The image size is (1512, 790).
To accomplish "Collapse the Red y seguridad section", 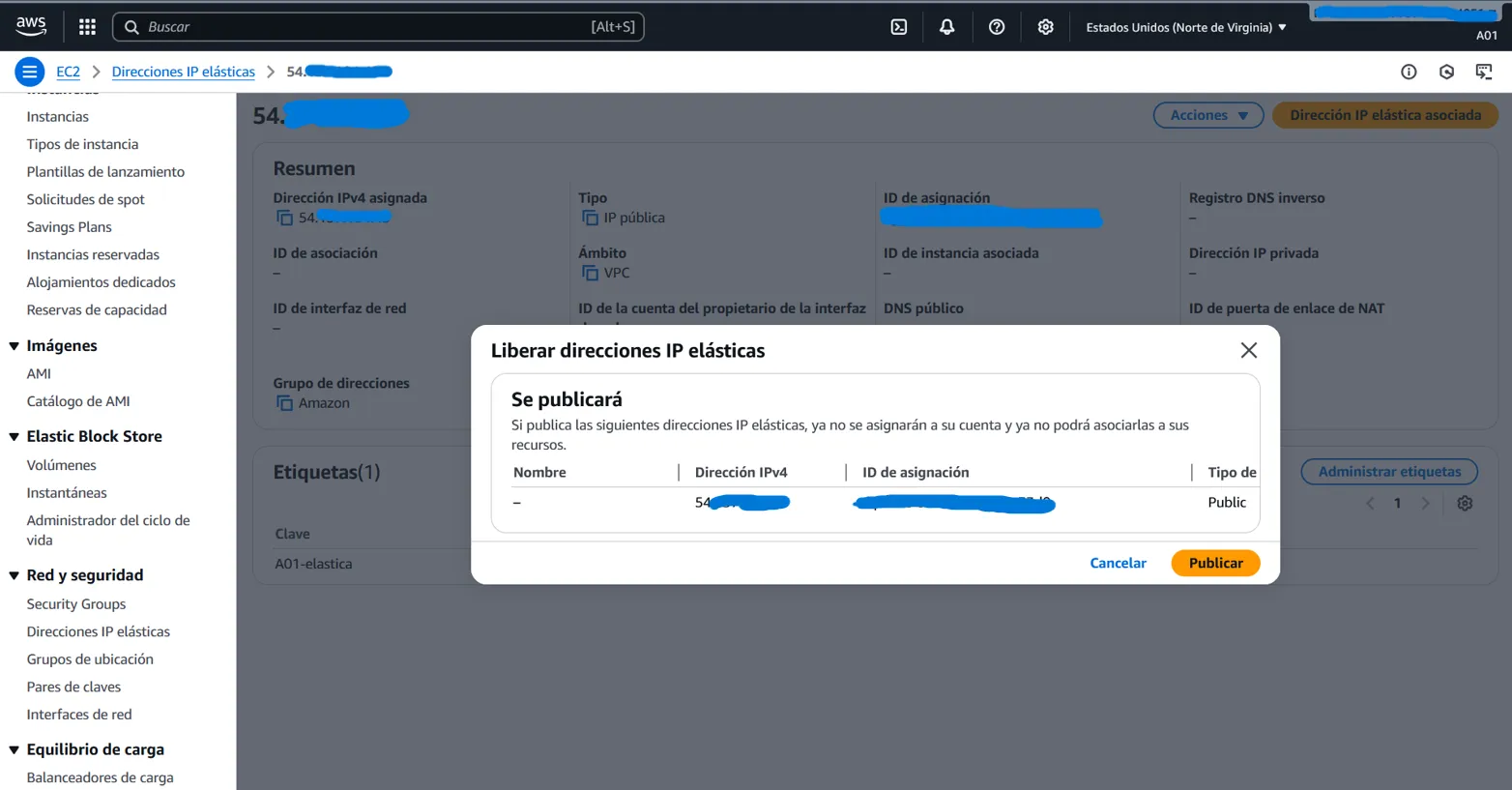I will tap(15, 575).
